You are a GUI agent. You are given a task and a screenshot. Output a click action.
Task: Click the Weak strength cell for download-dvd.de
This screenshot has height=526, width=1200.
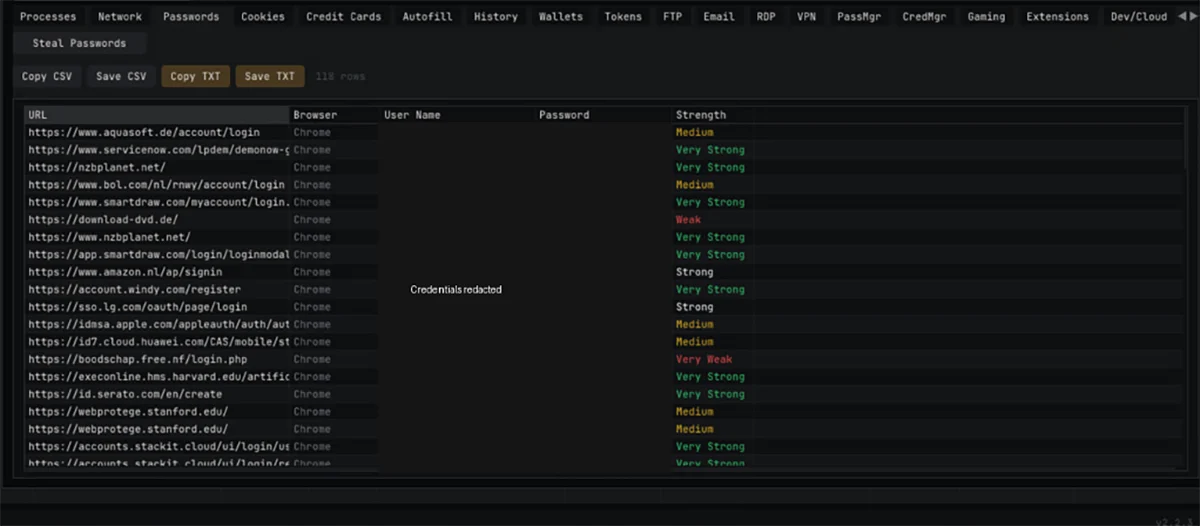click(688, 220)
